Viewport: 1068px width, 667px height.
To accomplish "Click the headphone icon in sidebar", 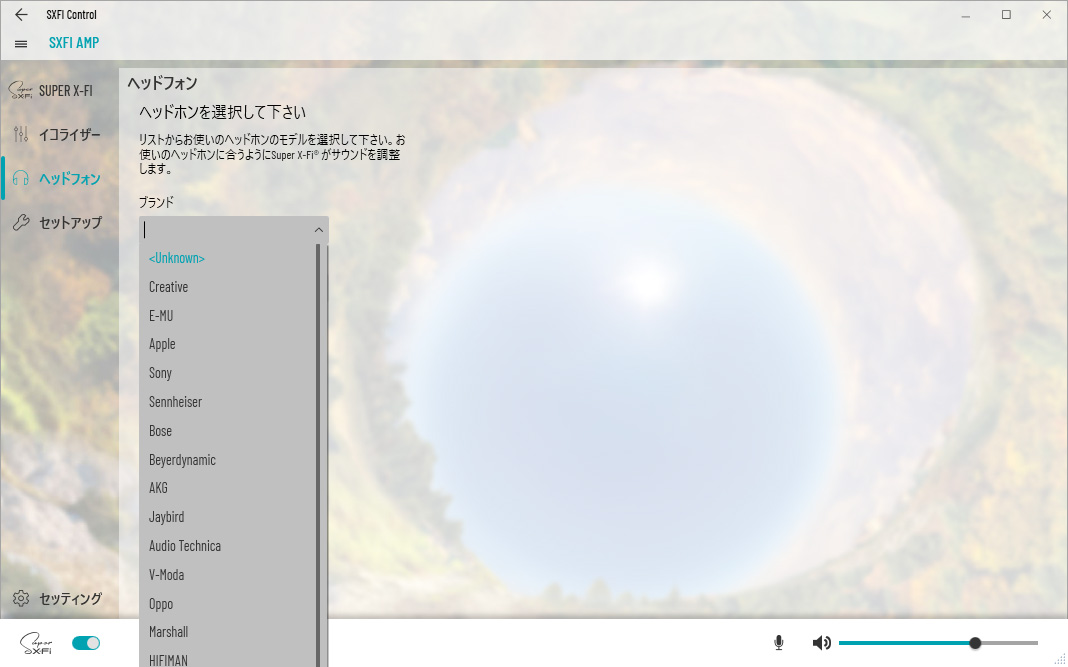I will 21,179.
